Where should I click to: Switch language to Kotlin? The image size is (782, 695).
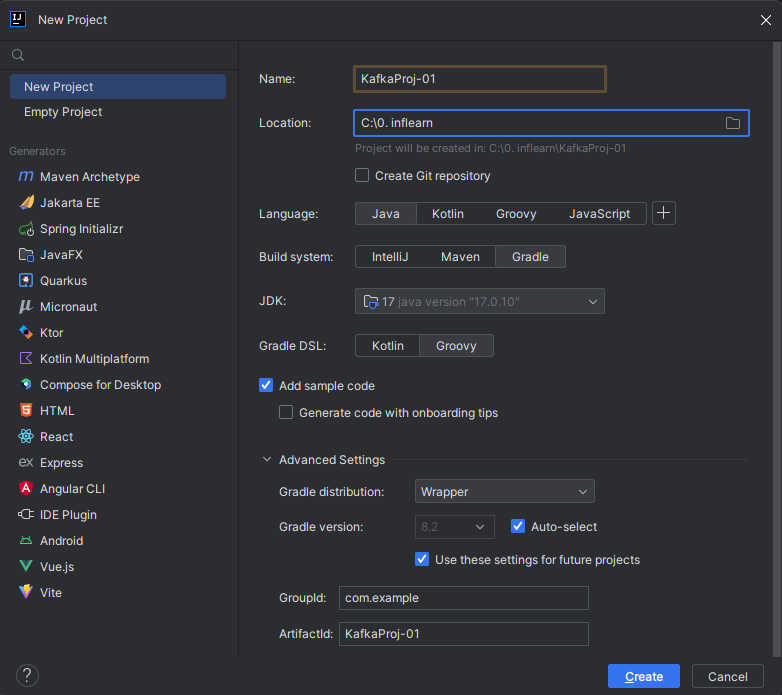(x=447, y=213)
